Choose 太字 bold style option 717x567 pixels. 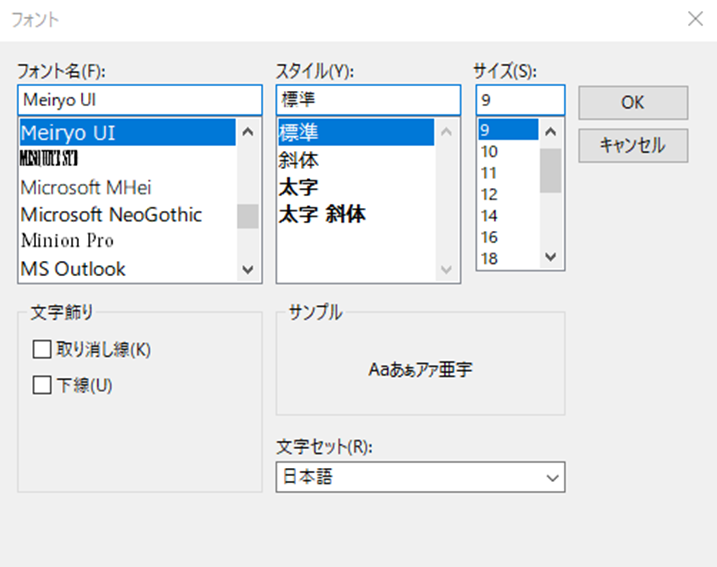click(x=300, y=187)
